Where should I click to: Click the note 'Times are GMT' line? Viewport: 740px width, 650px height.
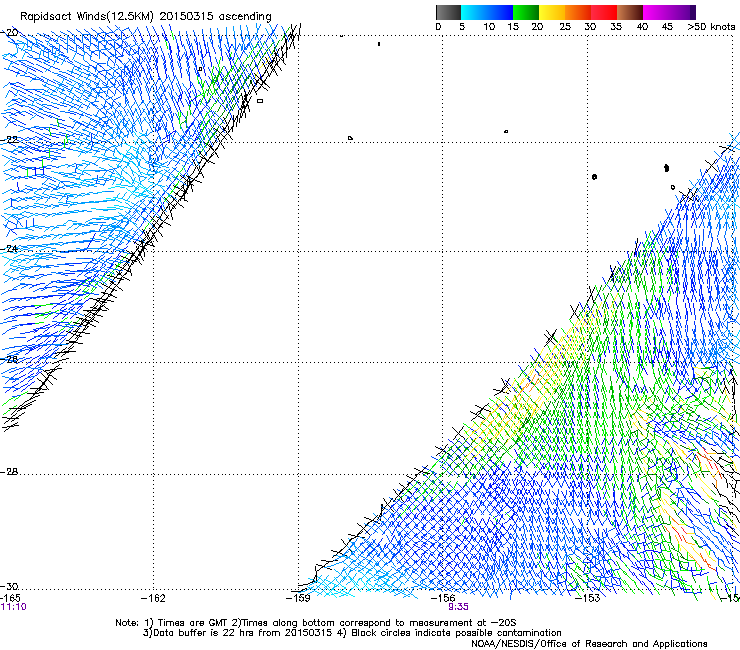pos(316,623)
